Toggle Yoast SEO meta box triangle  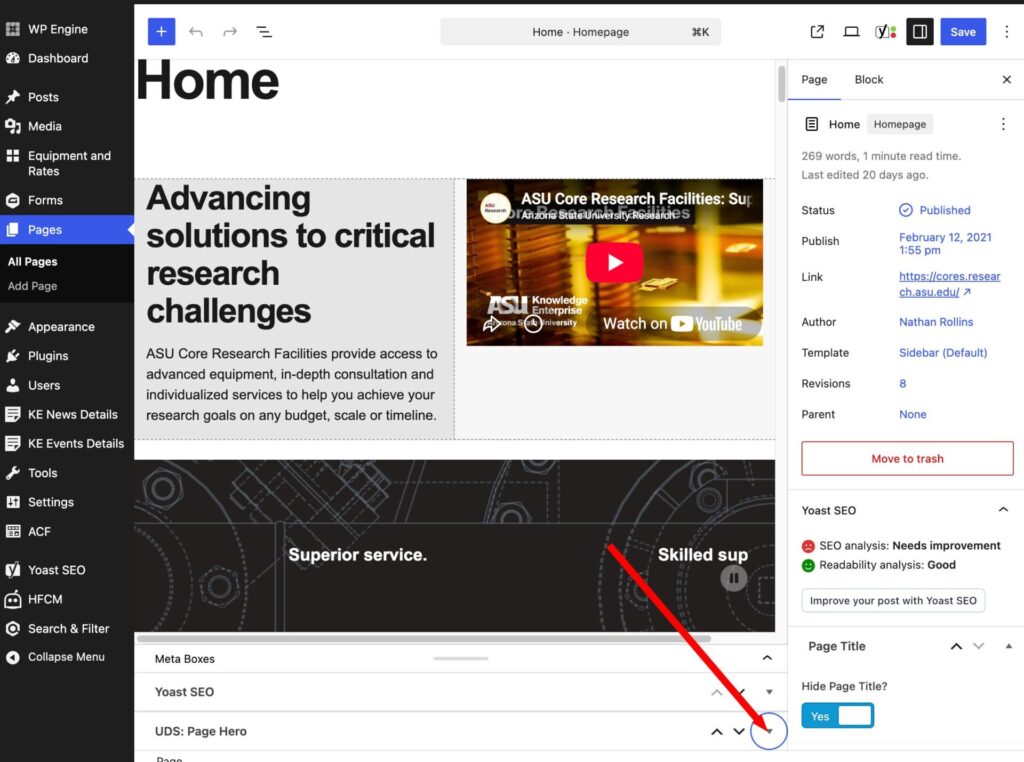pos(769,692)
